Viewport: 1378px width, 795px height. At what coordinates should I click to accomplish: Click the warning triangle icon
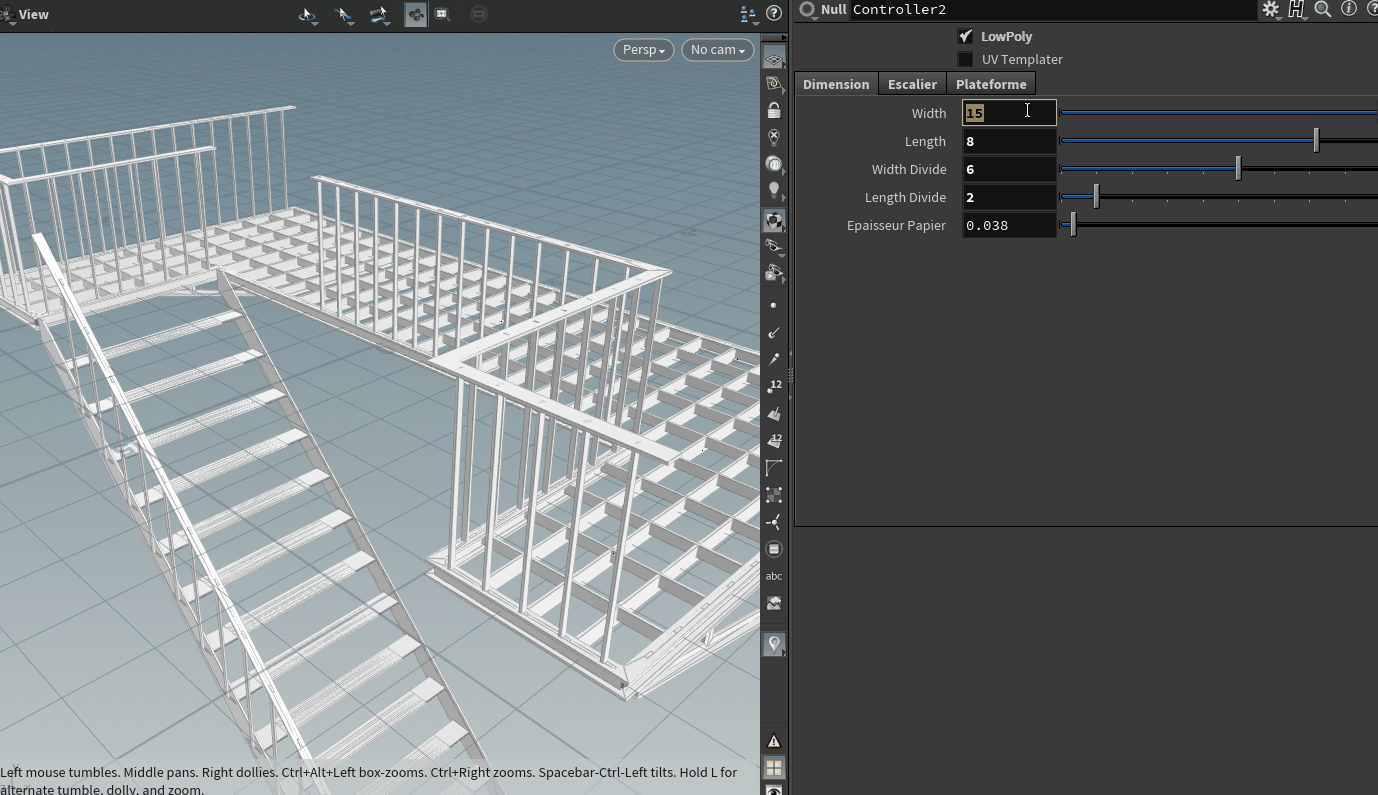pyautogui.click(x=773, y=741)
